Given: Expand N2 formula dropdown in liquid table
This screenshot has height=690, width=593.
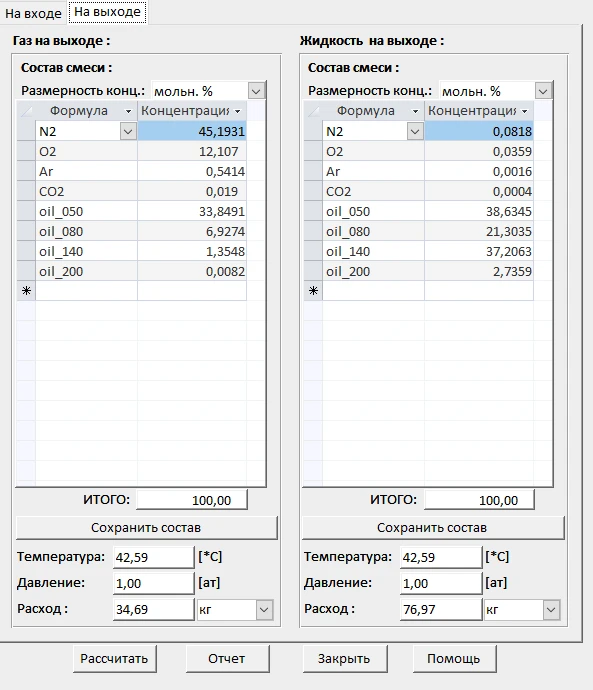Looking at the screenshot, I should (415, 131).
